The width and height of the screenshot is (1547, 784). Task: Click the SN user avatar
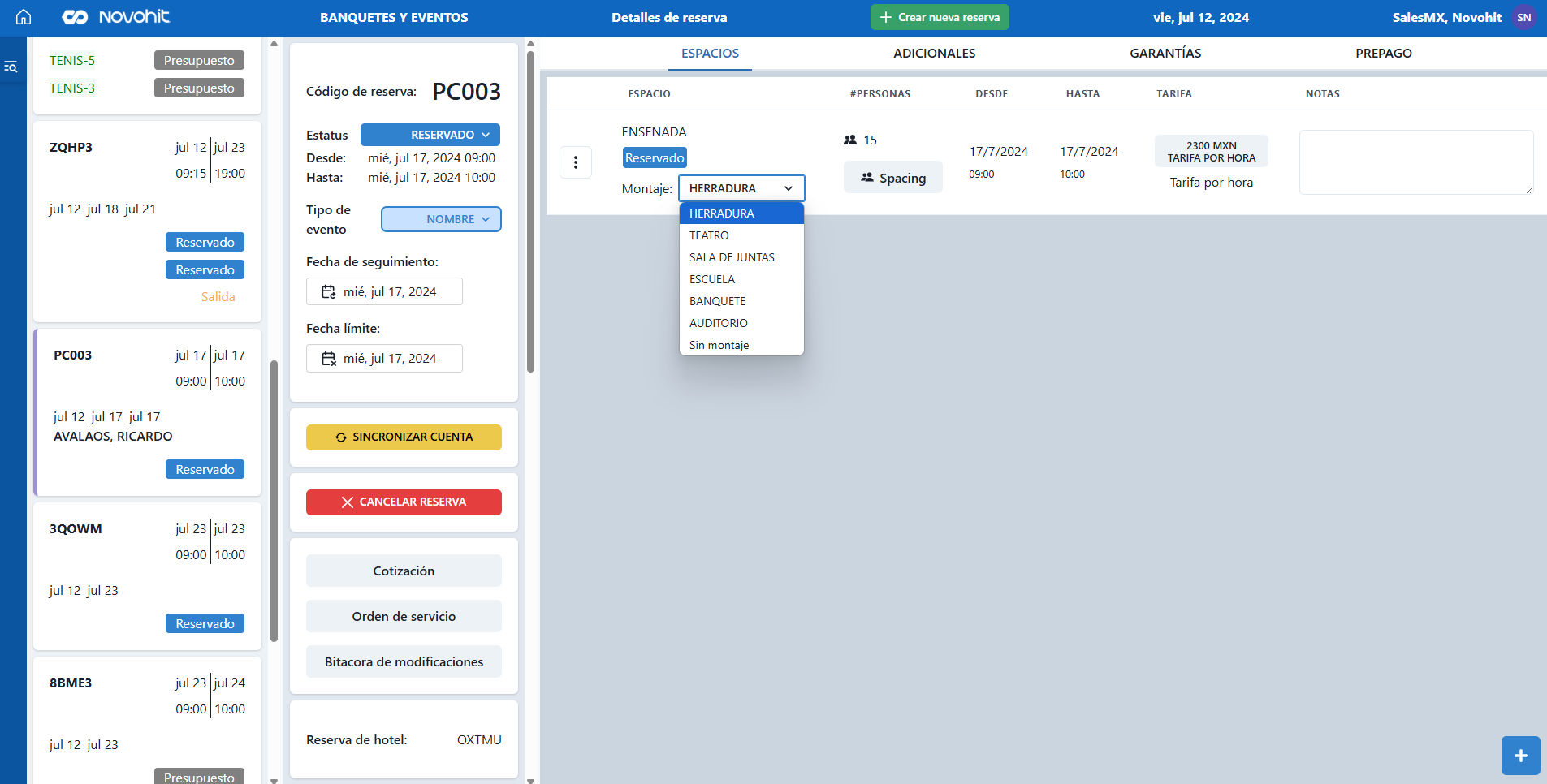tap(1523, 17)
